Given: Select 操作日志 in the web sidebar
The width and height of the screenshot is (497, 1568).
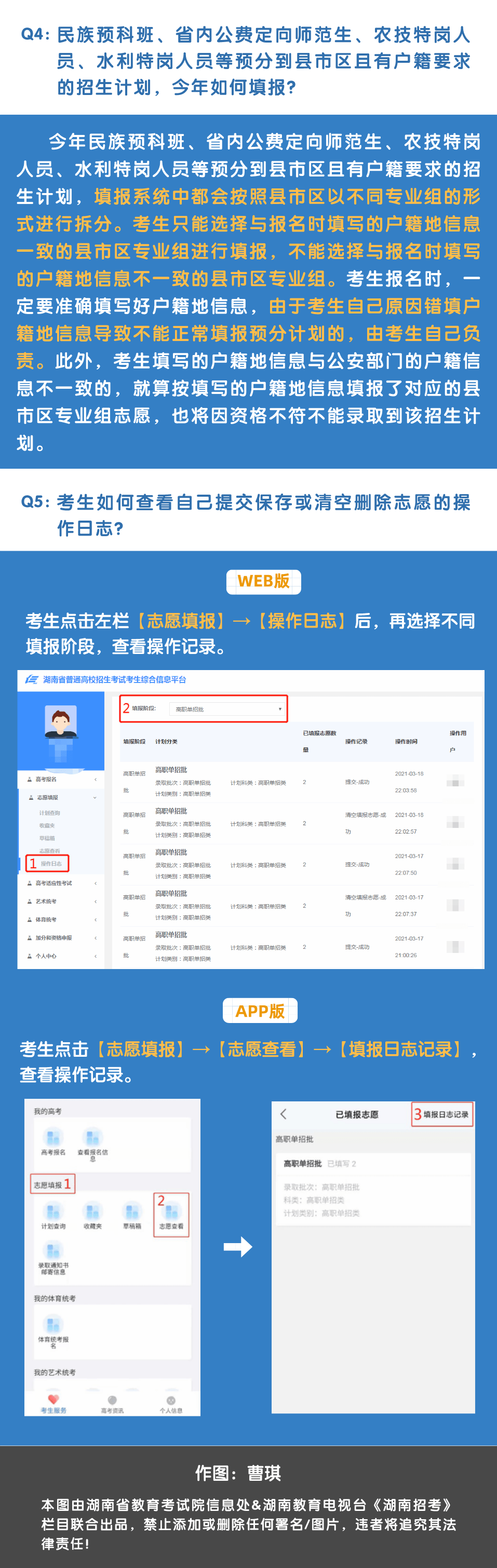Looking at the screenshot, I should [51, 864].
